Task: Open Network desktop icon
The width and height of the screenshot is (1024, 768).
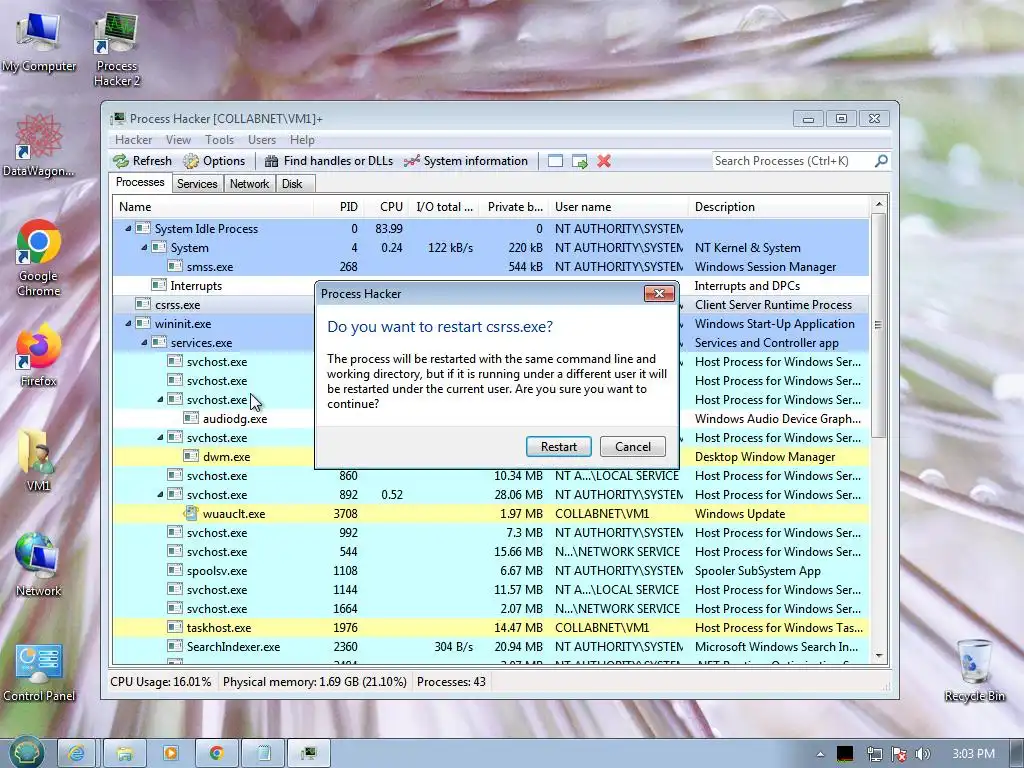Action: [x=39, y=564]
